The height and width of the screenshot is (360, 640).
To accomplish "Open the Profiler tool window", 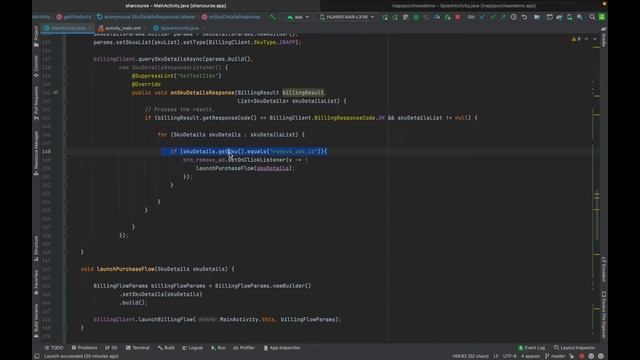I will [244, 348].
